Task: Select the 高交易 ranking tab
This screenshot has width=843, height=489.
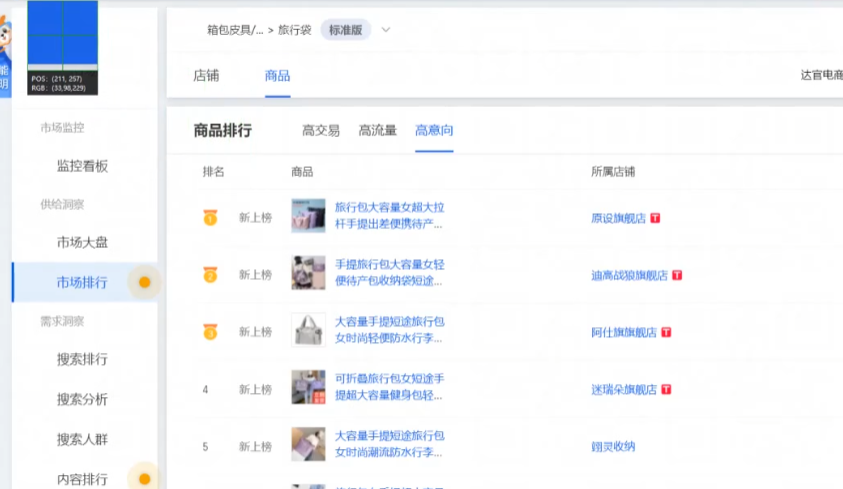Action: click(321, 130)
